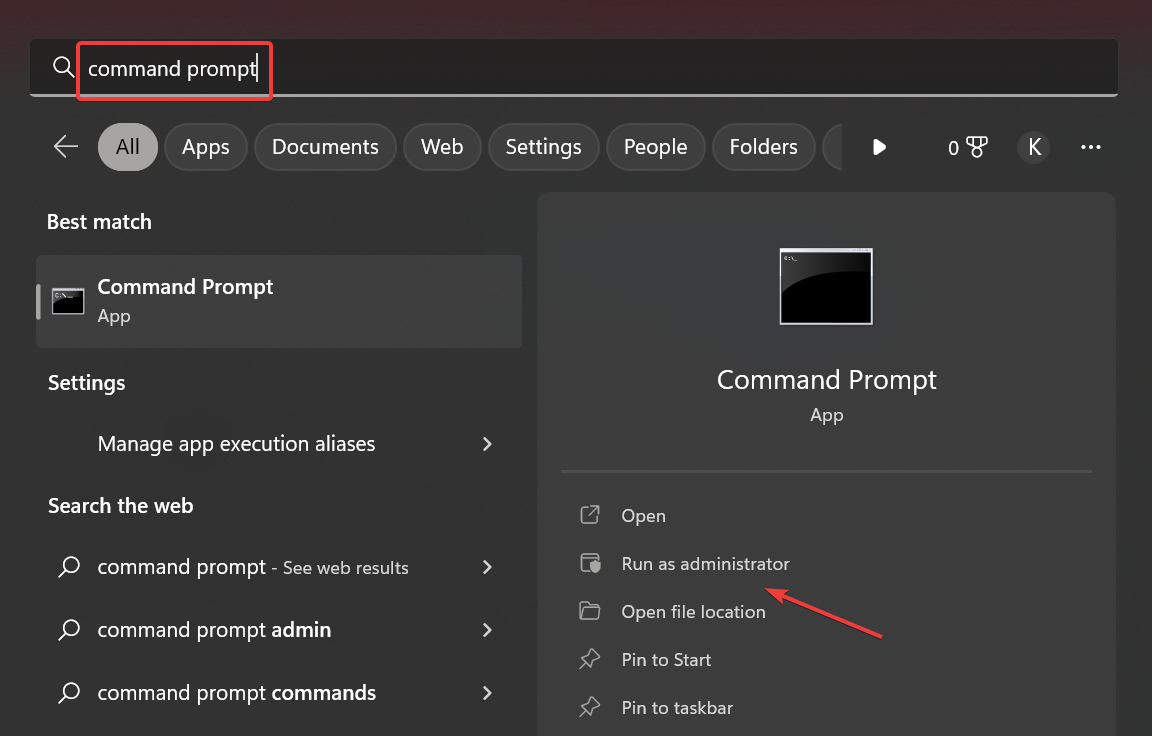Click the rewards trophy icon
The width and height of the screenshot is (1152, 736).
coord(976,147)
